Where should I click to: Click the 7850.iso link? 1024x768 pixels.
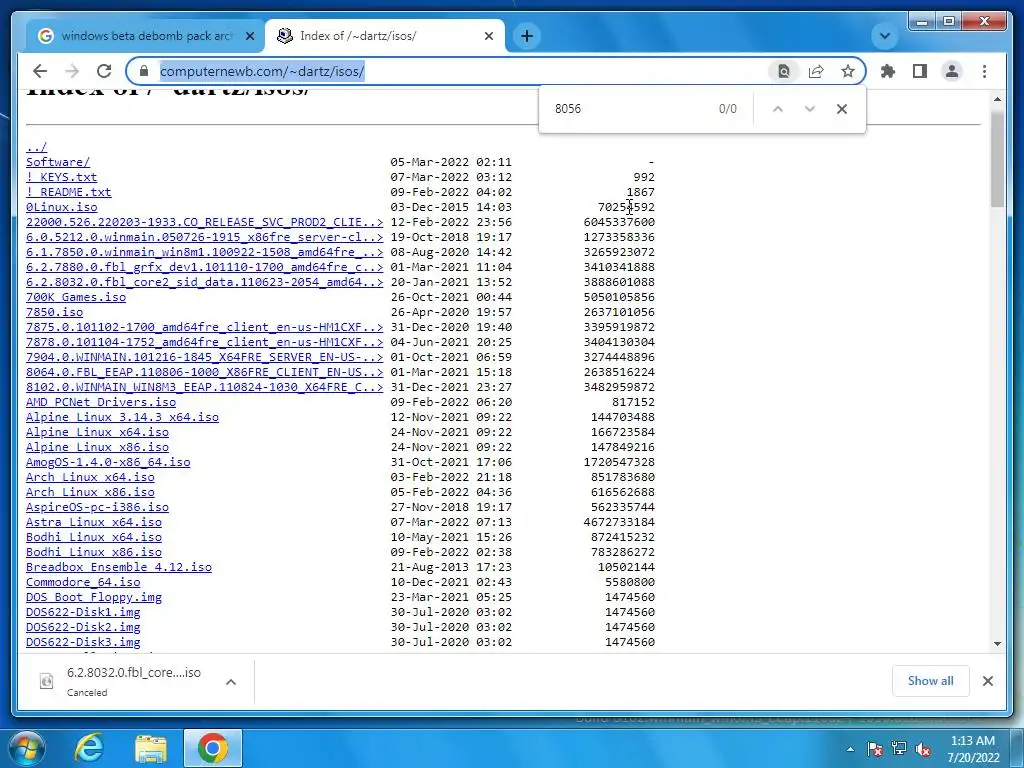(x=54, y=312)
